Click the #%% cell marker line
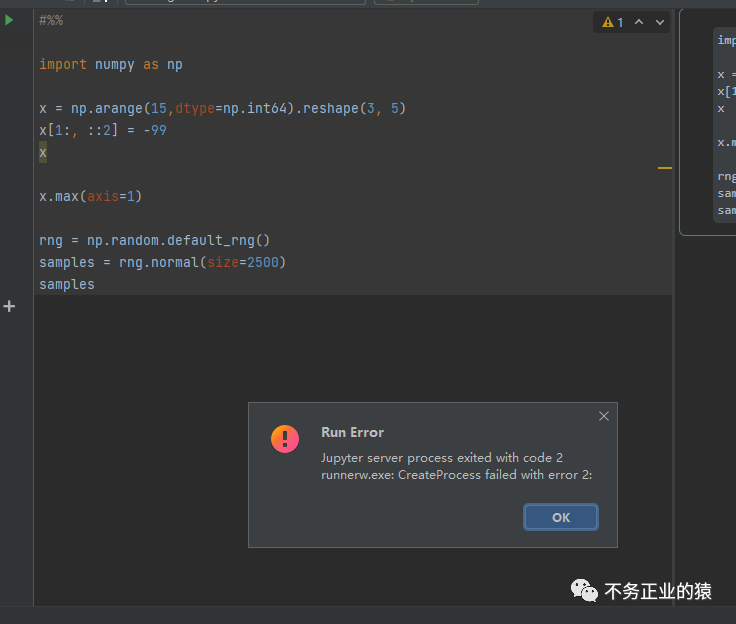Viewport: 736px width, 624px height. click(x=51, y=20)
